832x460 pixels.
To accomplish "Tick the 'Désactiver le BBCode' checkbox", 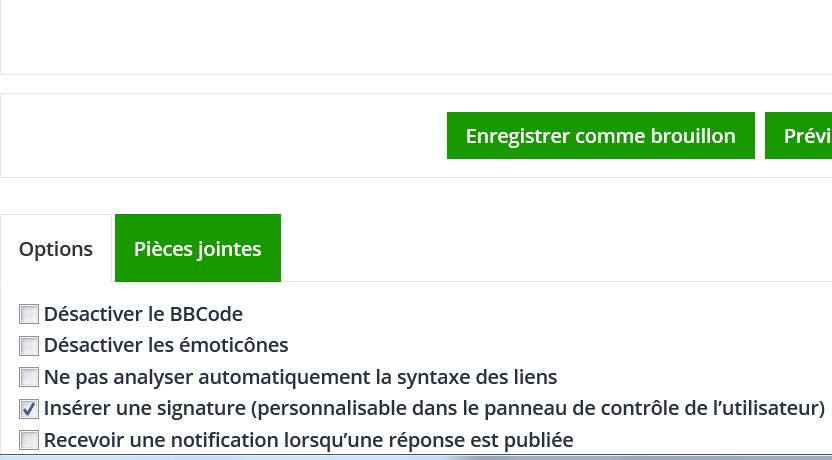I will tap(29, 314).
